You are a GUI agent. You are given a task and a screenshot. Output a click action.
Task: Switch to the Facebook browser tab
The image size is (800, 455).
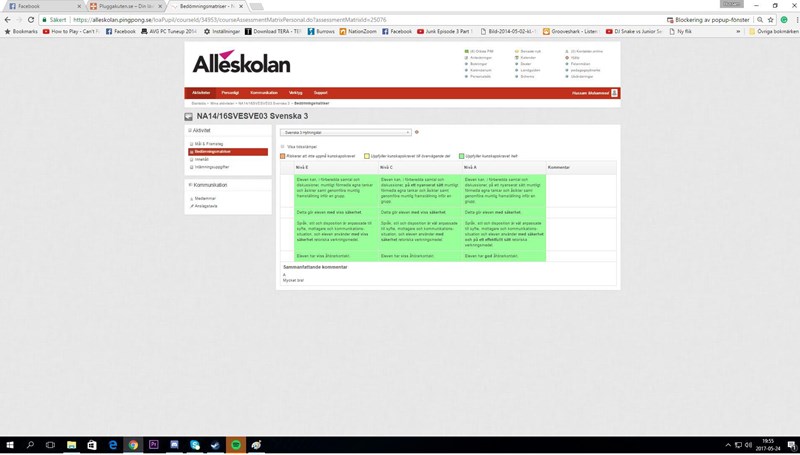pos(38,5)
